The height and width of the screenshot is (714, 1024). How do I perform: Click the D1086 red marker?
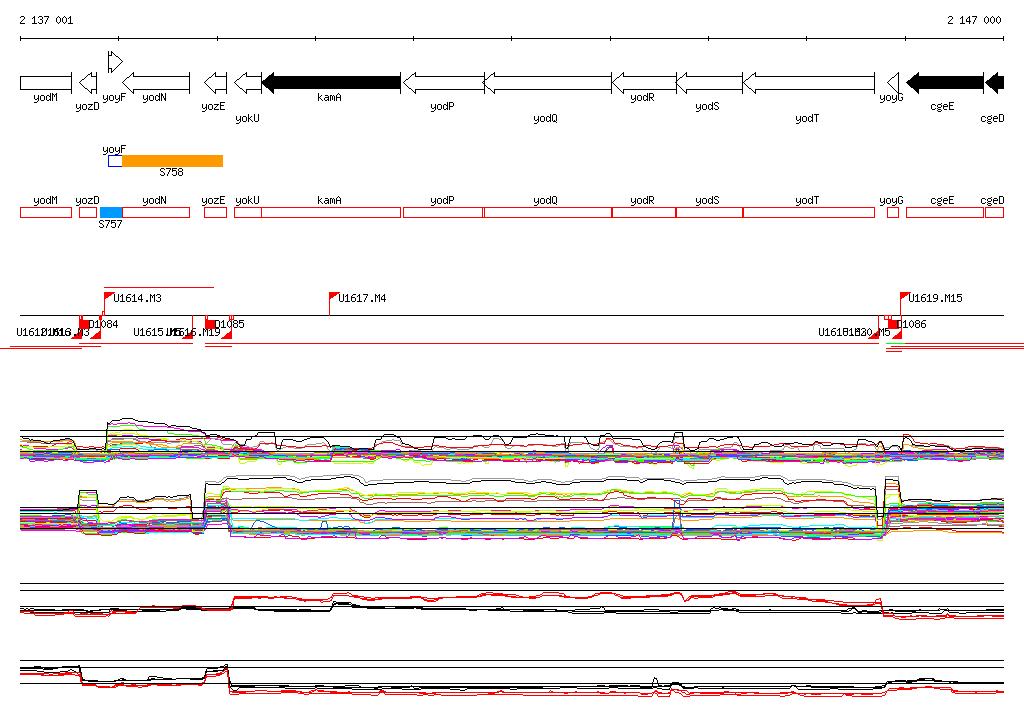click(892, 324)
